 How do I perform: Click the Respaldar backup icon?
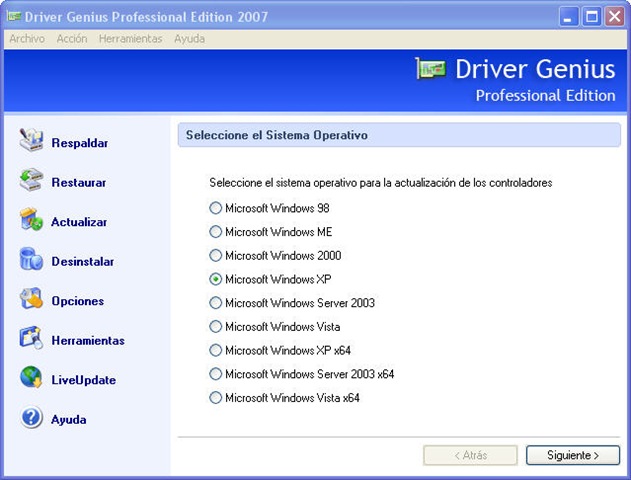31,140
